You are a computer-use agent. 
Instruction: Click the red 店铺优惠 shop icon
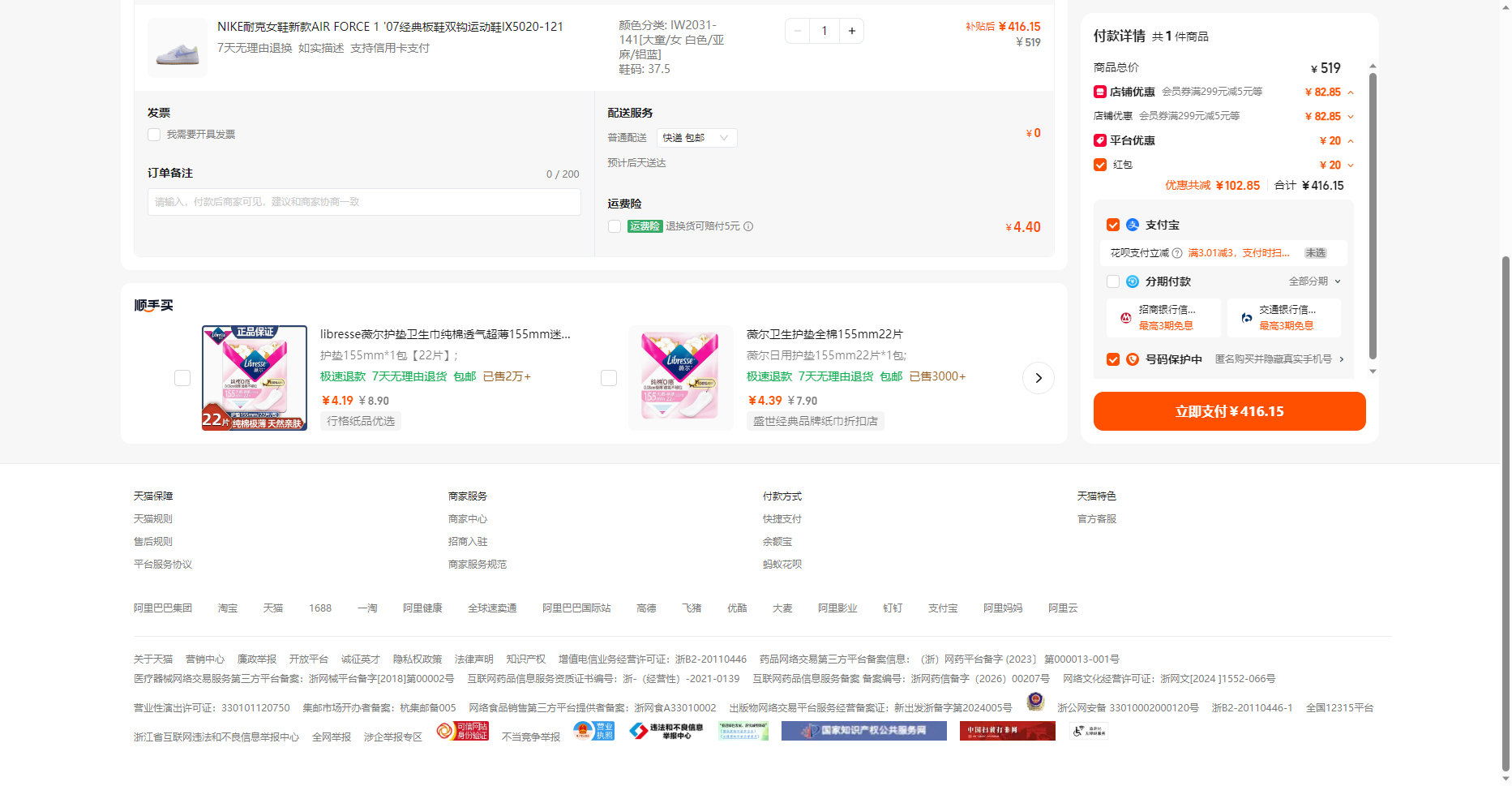click(x=1100, y=92)
